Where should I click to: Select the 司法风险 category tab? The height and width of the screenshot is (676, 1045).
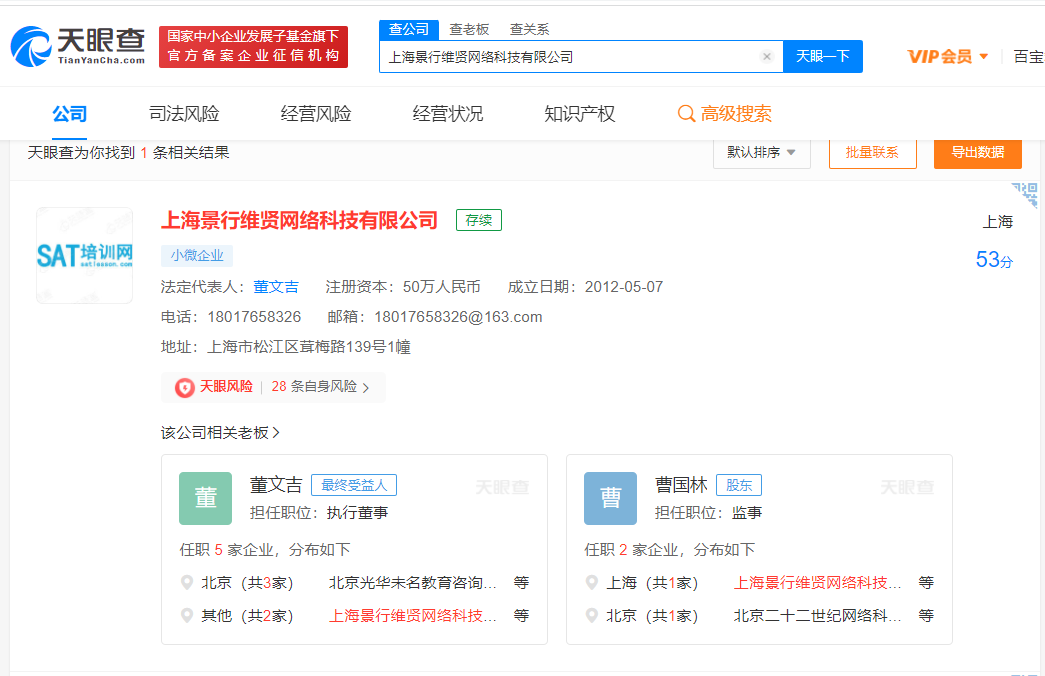[x=184, y=114]
